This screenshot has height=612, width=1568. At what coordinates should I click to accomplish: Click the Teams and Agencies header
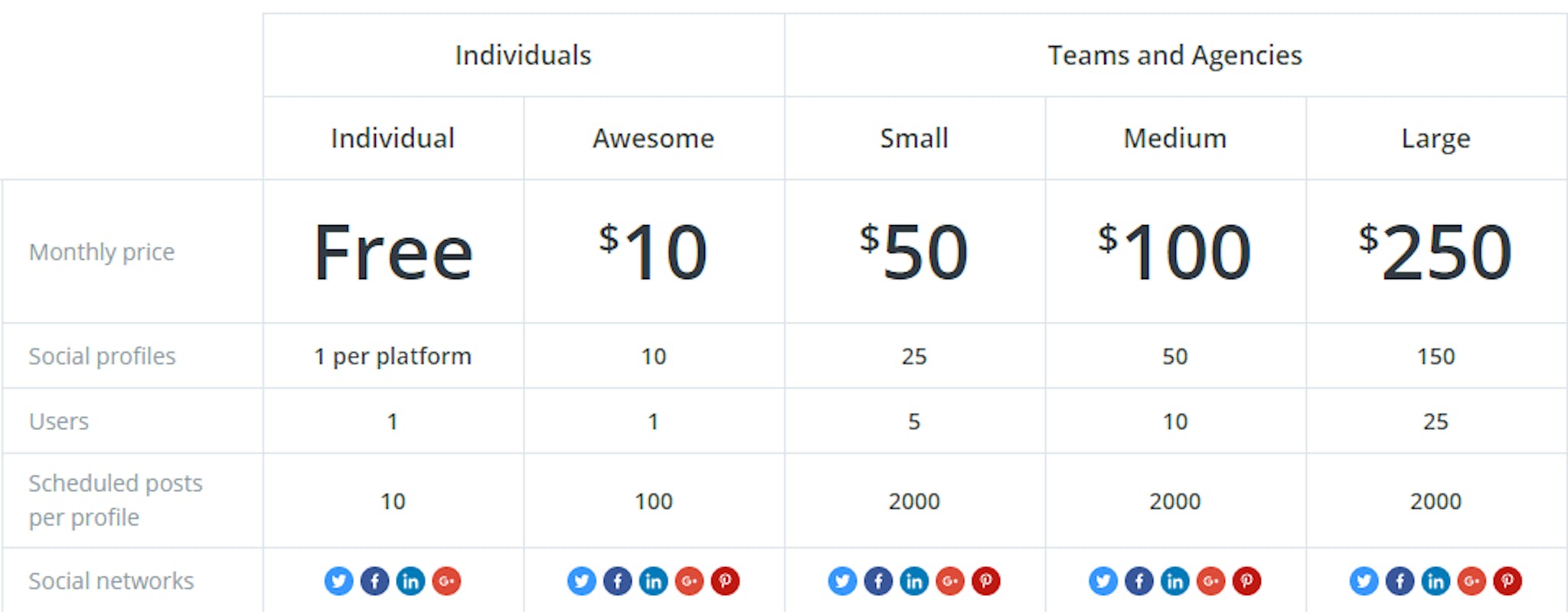coord(1174,55)
